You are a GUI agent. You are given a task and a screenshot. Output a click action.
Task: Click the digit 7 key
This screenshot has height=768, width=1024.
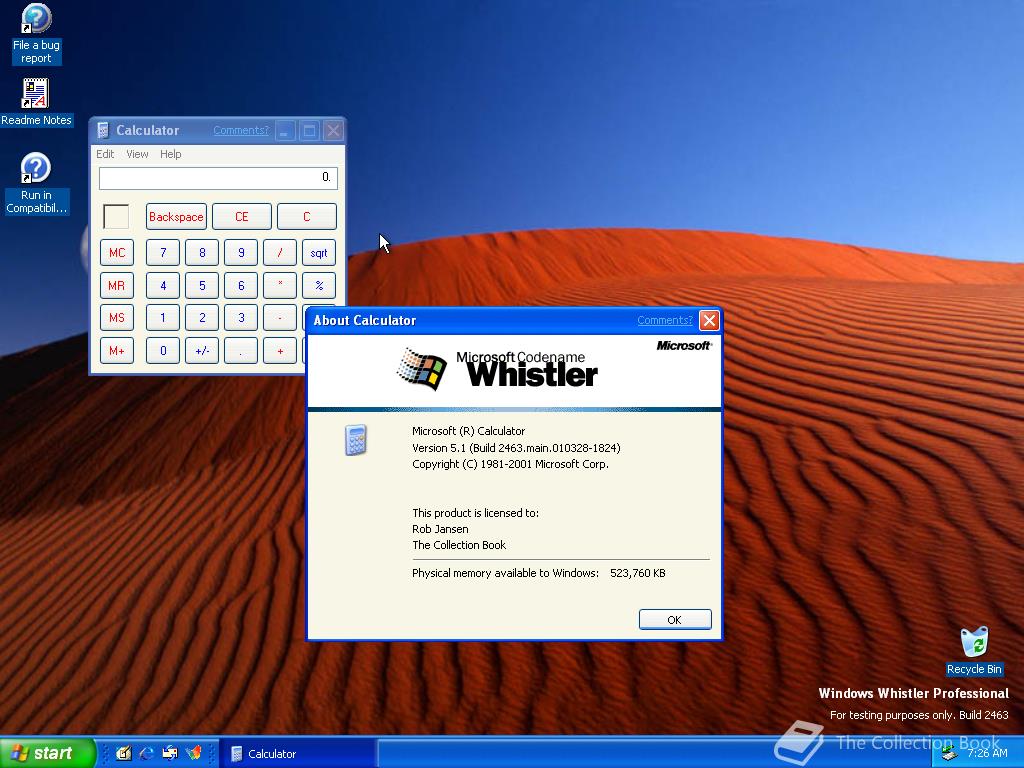tap(163, 253)
